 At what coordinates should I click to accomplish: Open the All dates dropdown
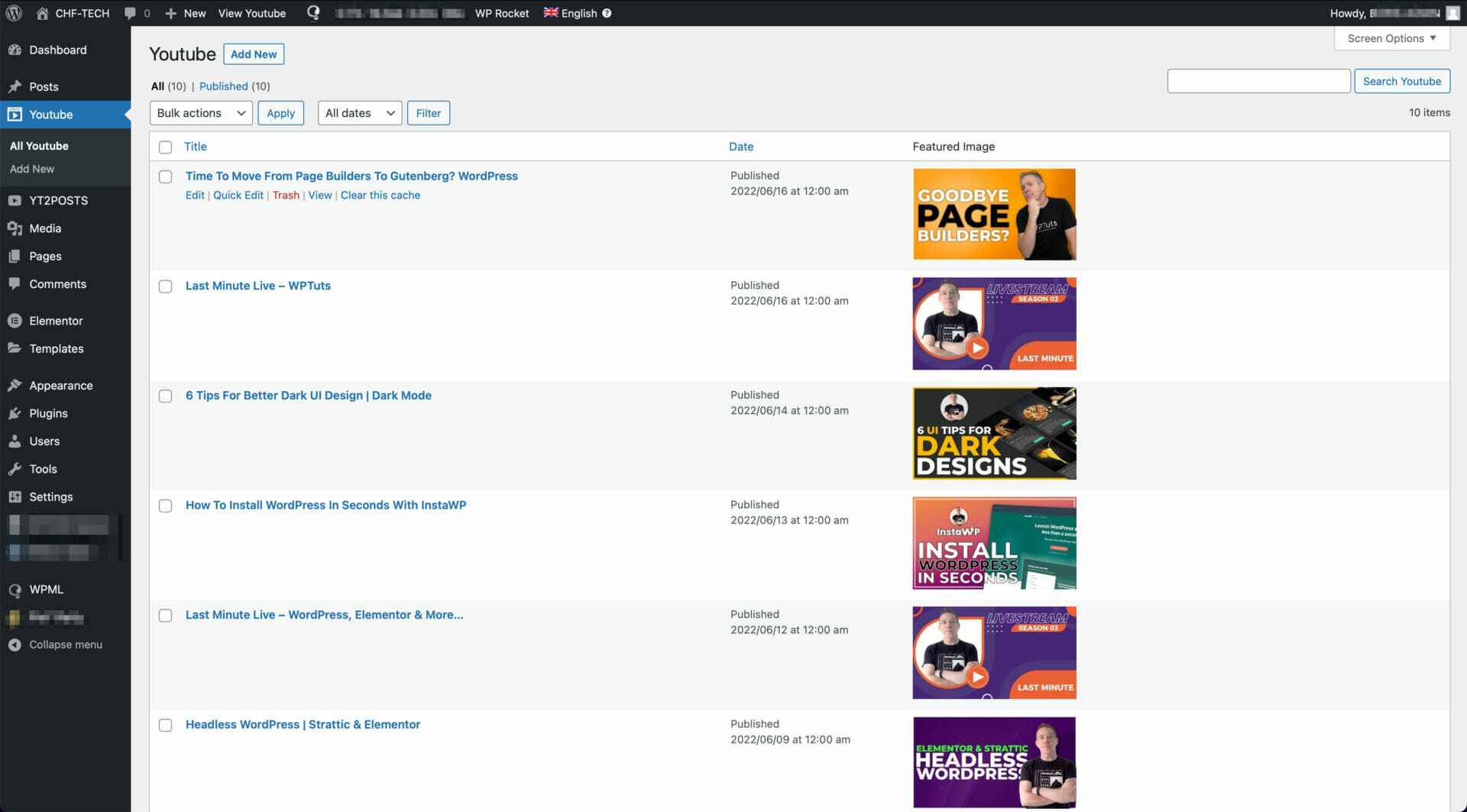pyautogui.click(x=360, y=113)
